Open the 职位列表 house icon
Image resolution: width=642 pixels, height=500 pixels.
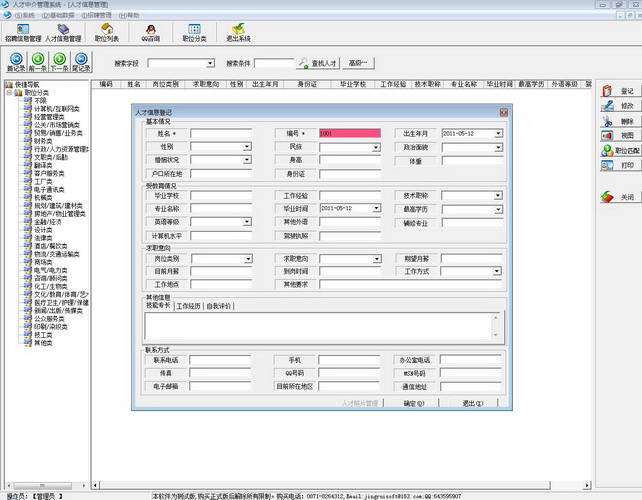[x=107, y=33]
